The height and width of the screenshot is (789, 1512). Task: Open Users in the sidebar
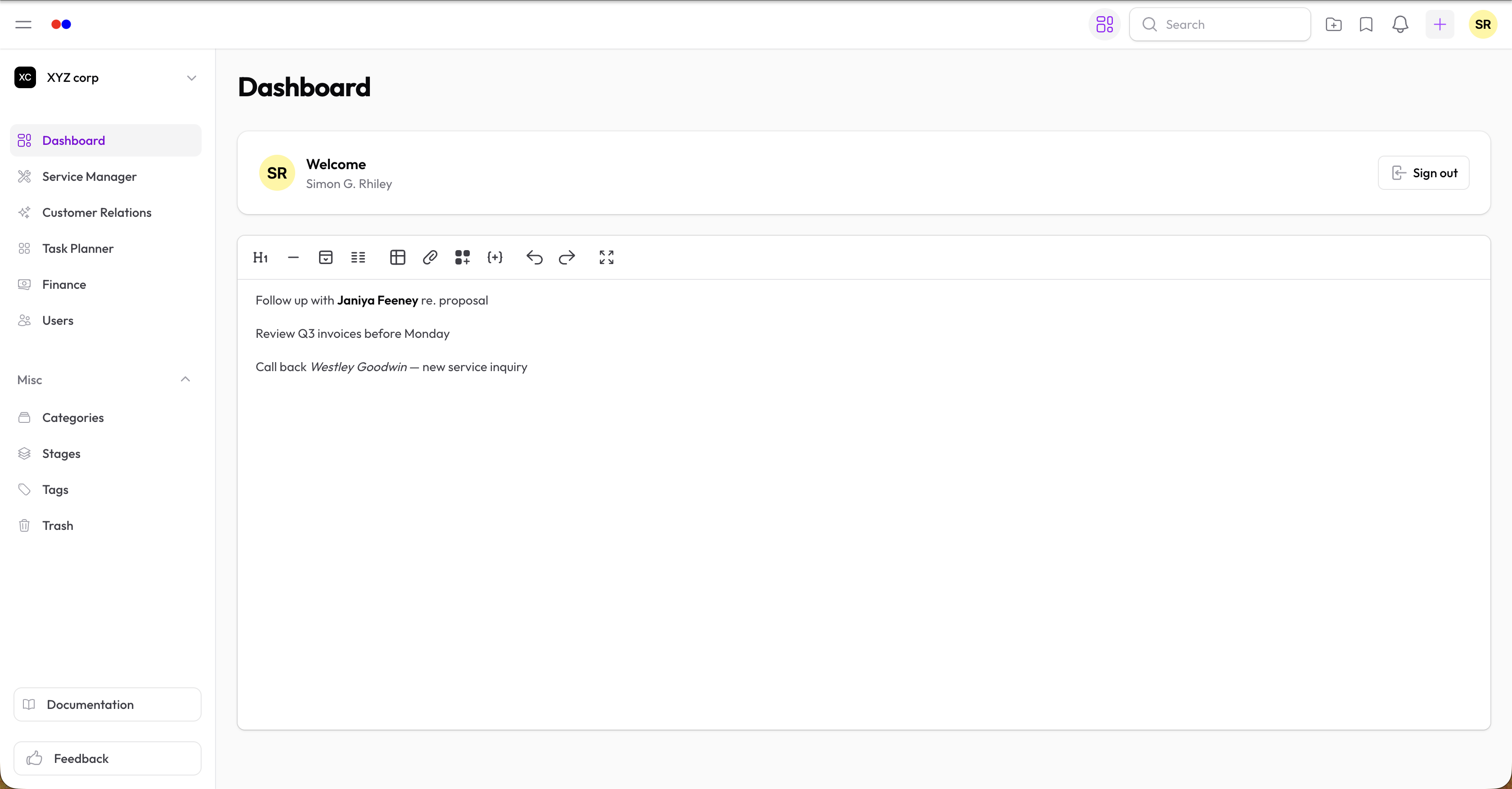106,320
